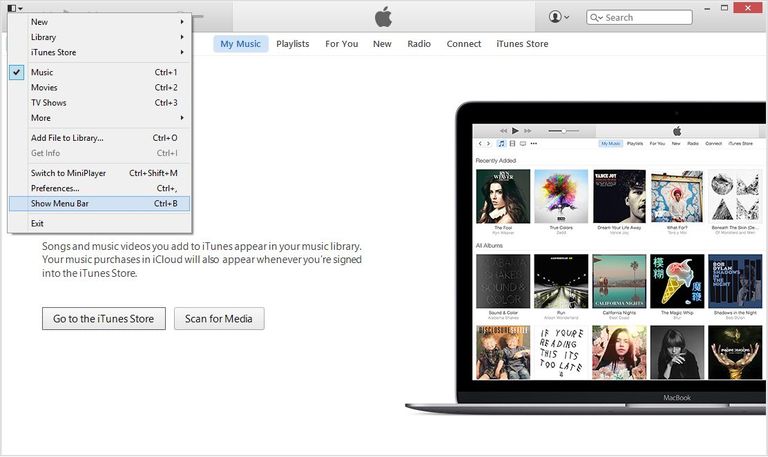Image resolution: width=768 pixels, height=457 pixels.
Task: Click rewind icon in MacBook illustration
Action: [x=504, y=131]
